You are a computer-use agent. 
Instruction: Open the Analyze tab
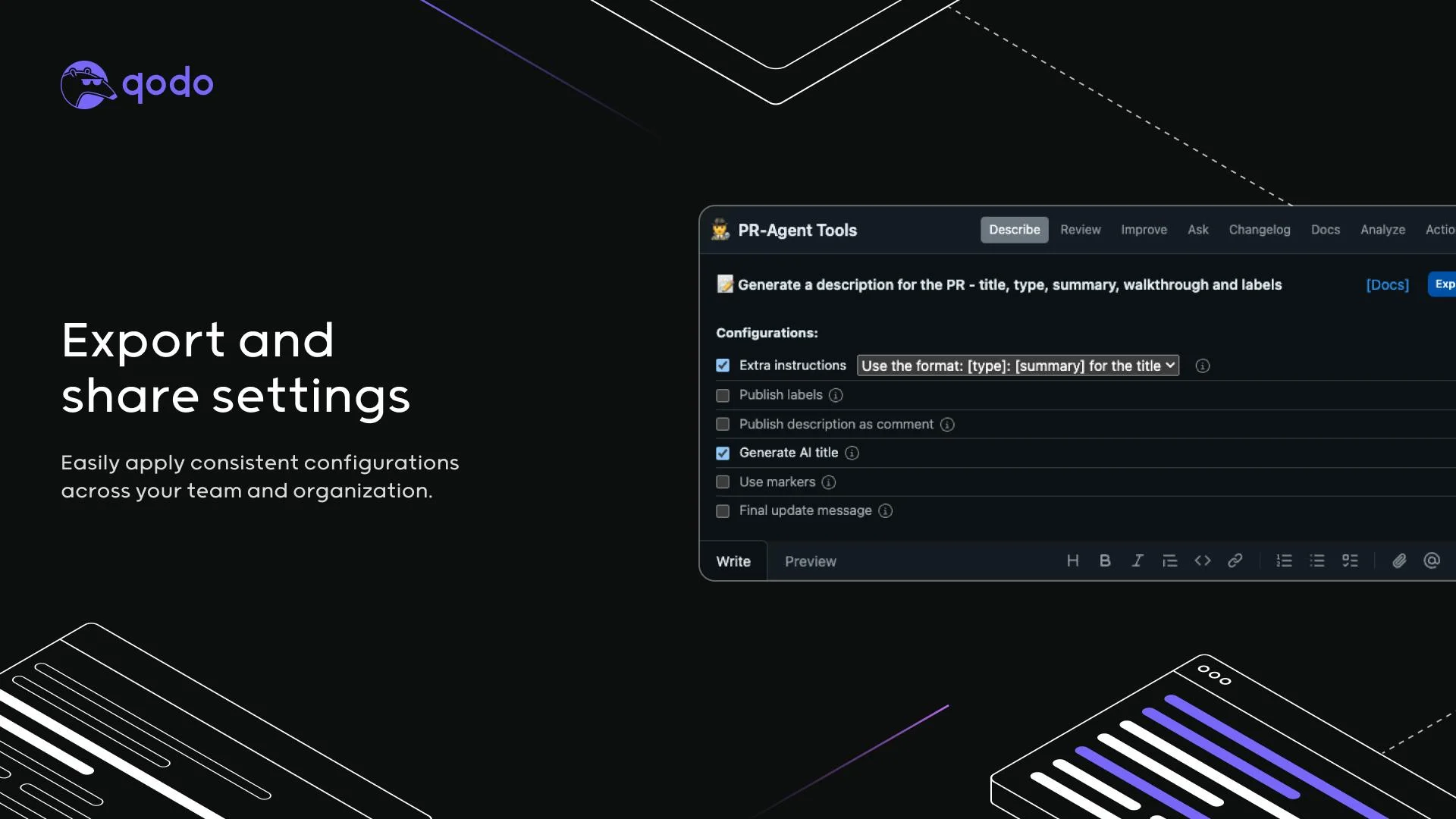click(x=1382, y=230)
